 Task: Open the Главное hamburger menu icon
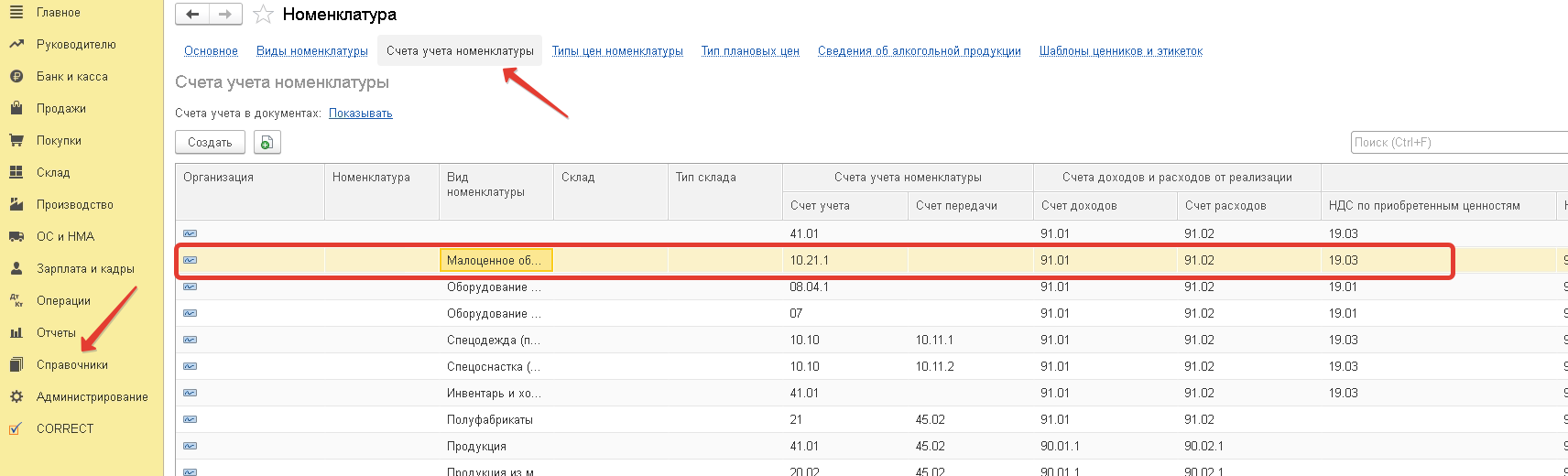(x=16, y=13)
